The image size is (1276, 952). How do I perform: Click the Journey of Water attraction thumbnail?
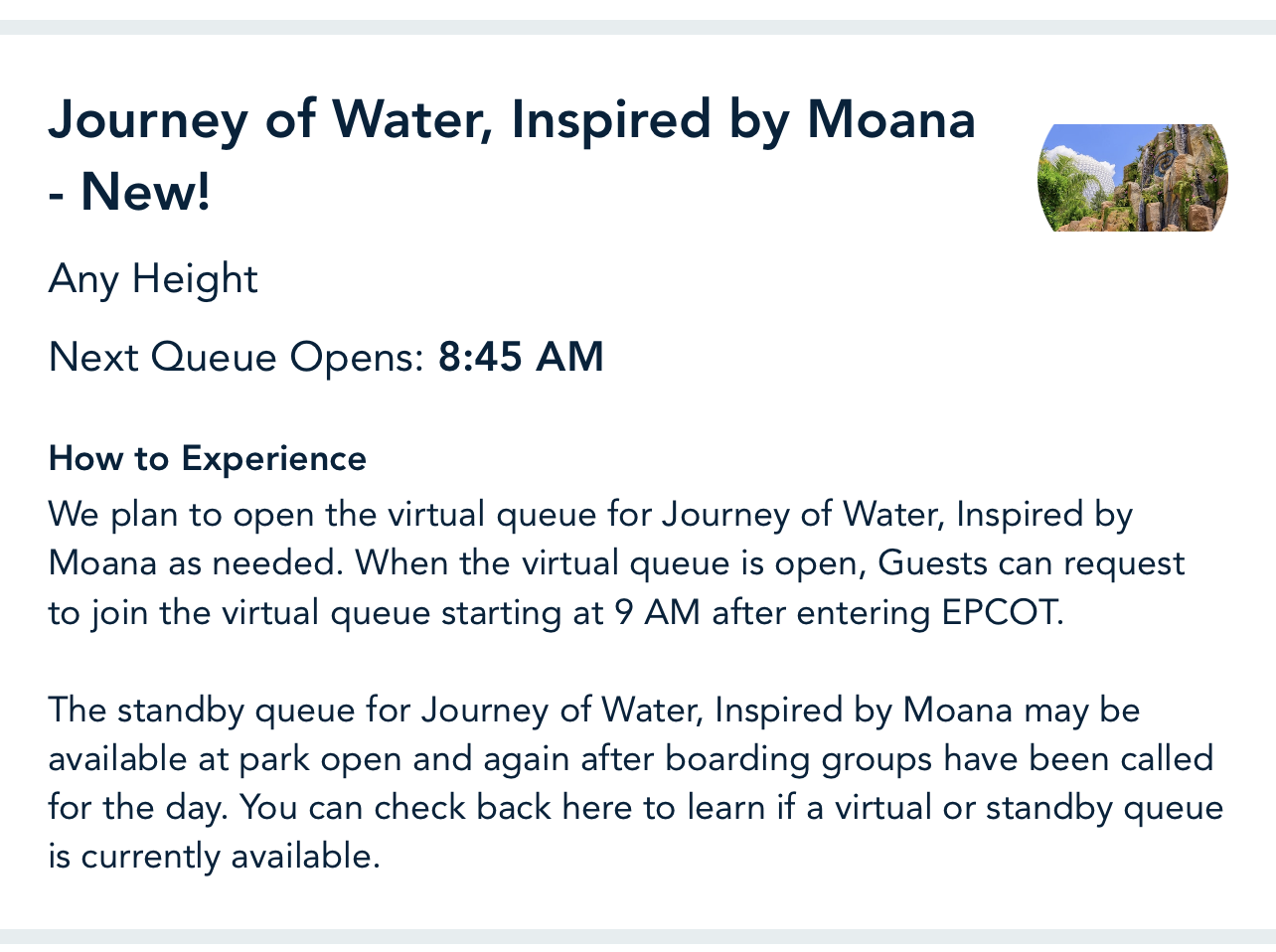(x=1132, y=178)
